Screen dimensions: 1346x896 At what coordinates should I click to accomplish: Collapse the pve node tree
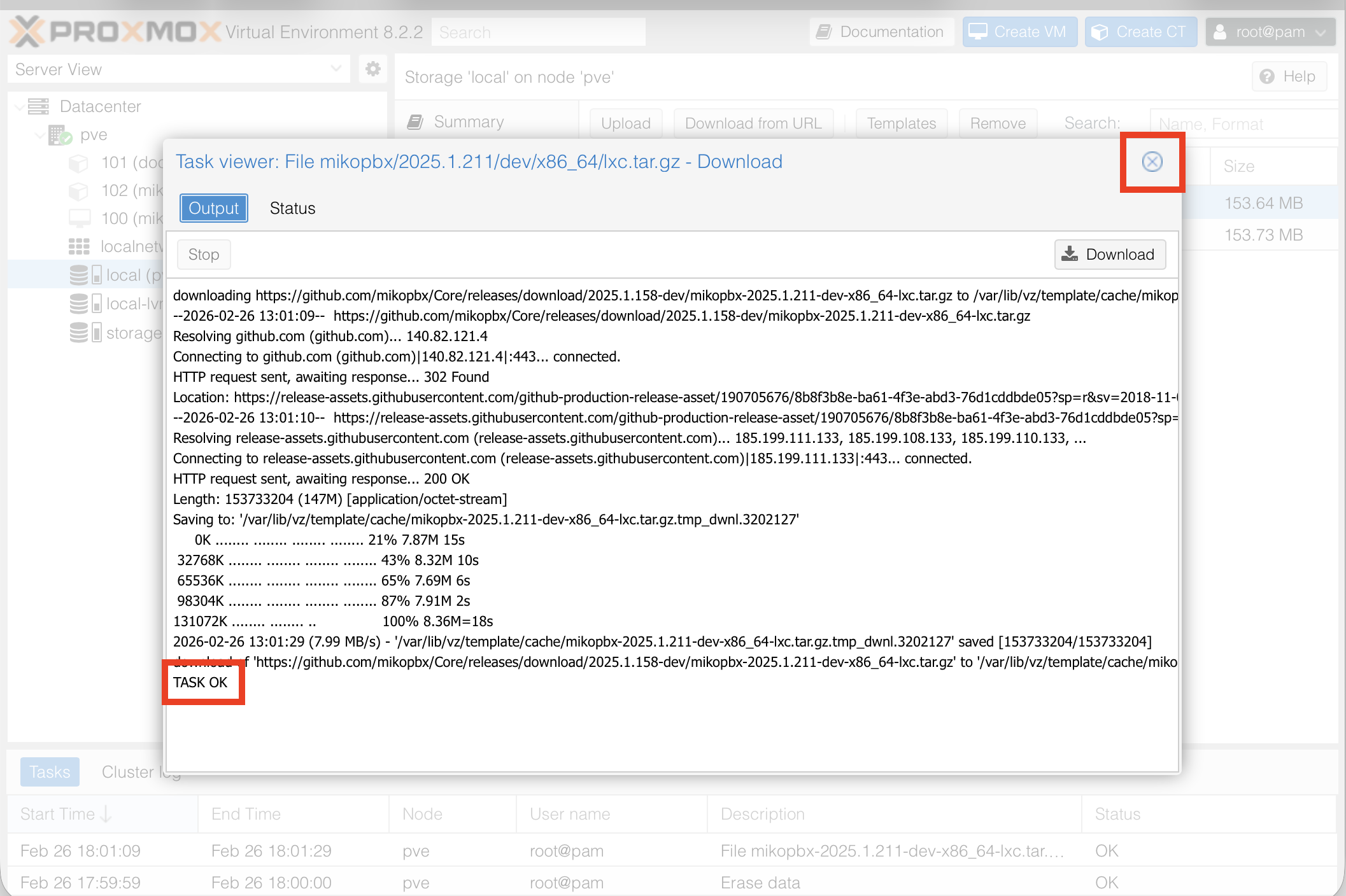pos(40,135)
